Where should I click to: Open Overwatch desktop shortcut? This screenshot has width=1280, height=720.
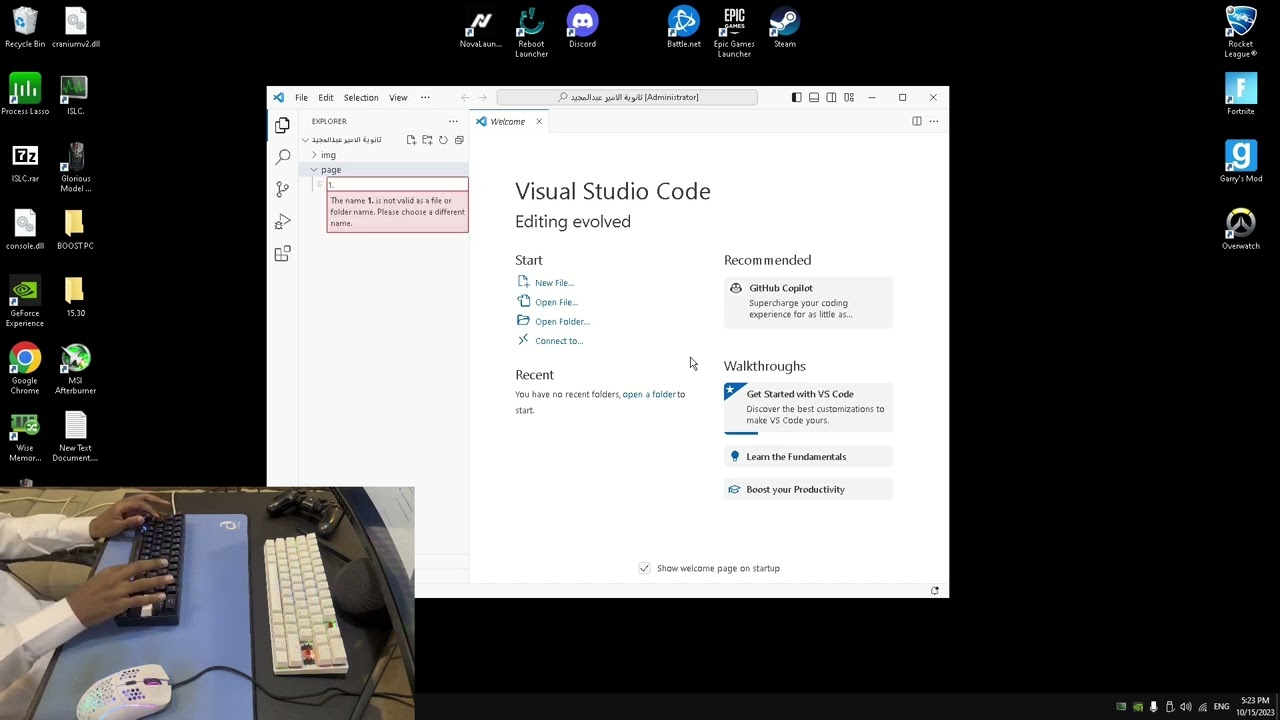coord(1241,229)
